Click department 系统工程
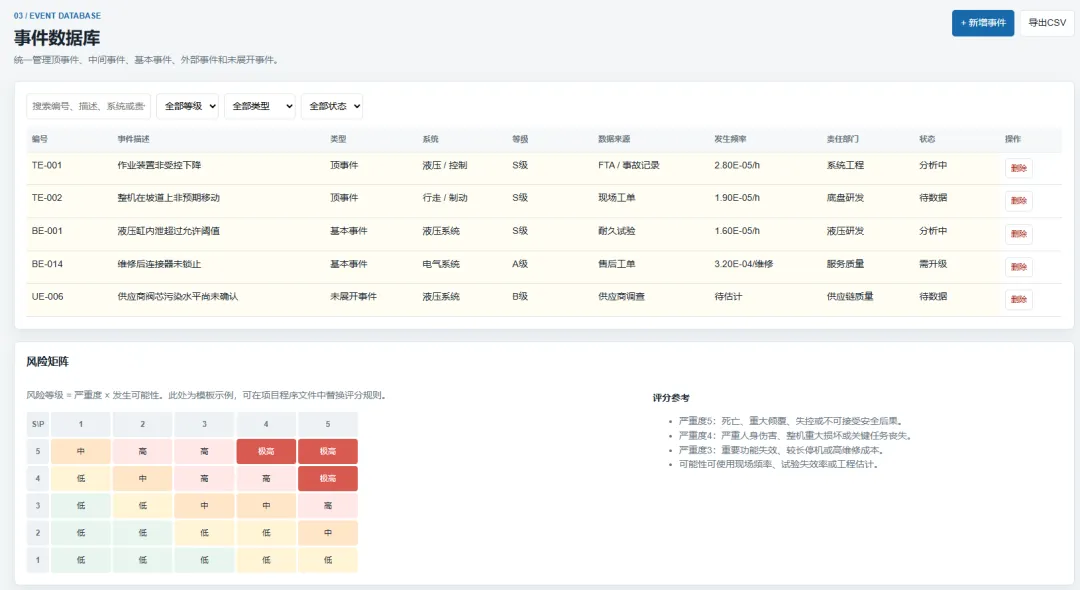The height and width of the screenshot is (590, 1080). [845, 165]
